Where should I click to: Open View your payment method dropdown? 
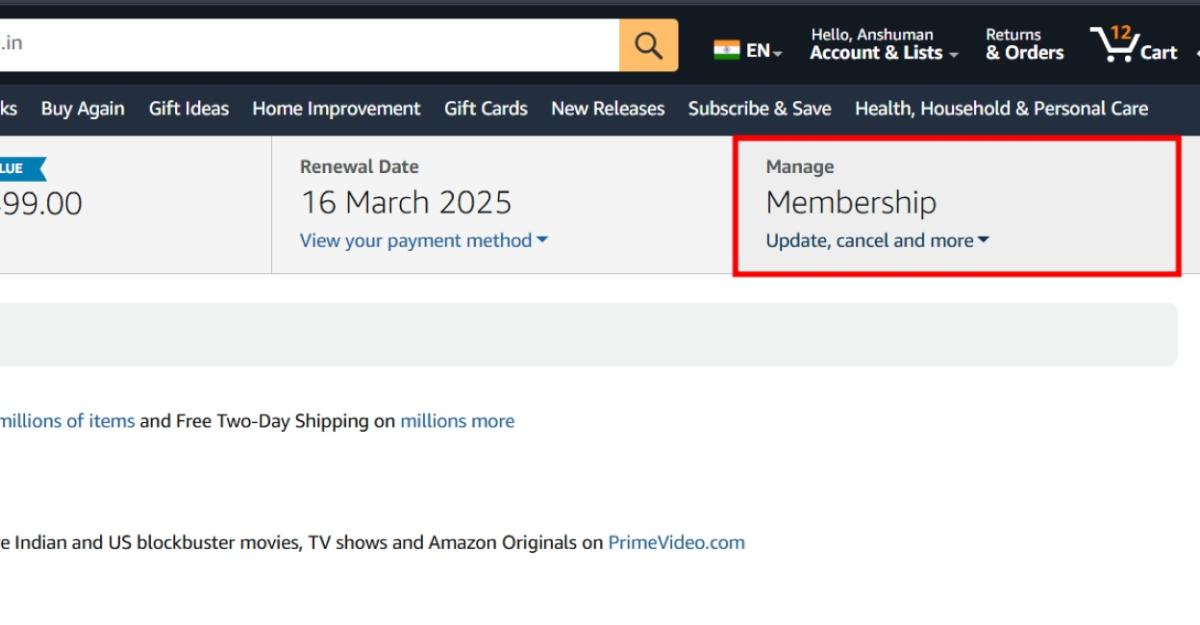422,240
